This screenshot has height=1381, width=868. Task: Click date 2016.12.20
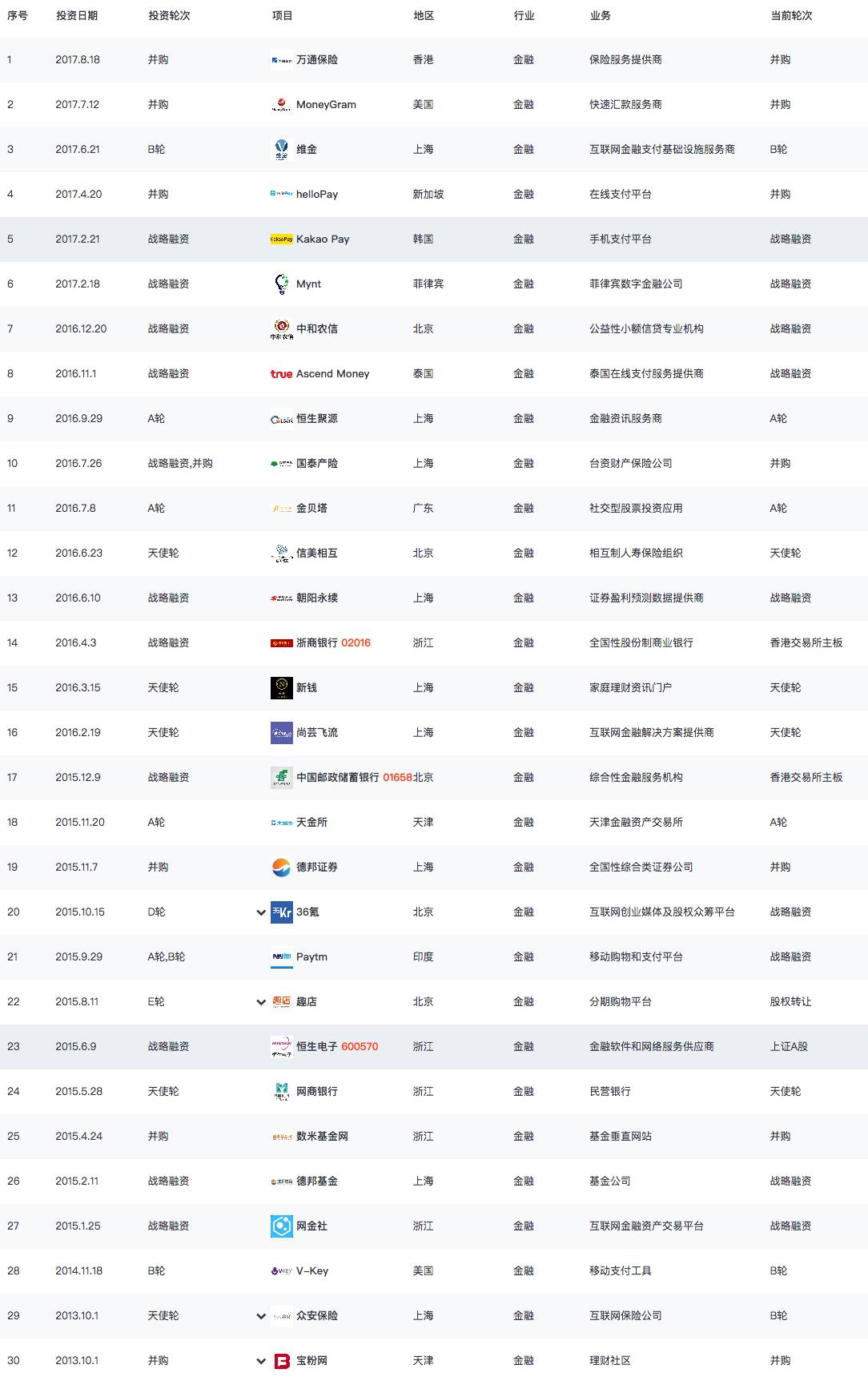click(81, 329)
